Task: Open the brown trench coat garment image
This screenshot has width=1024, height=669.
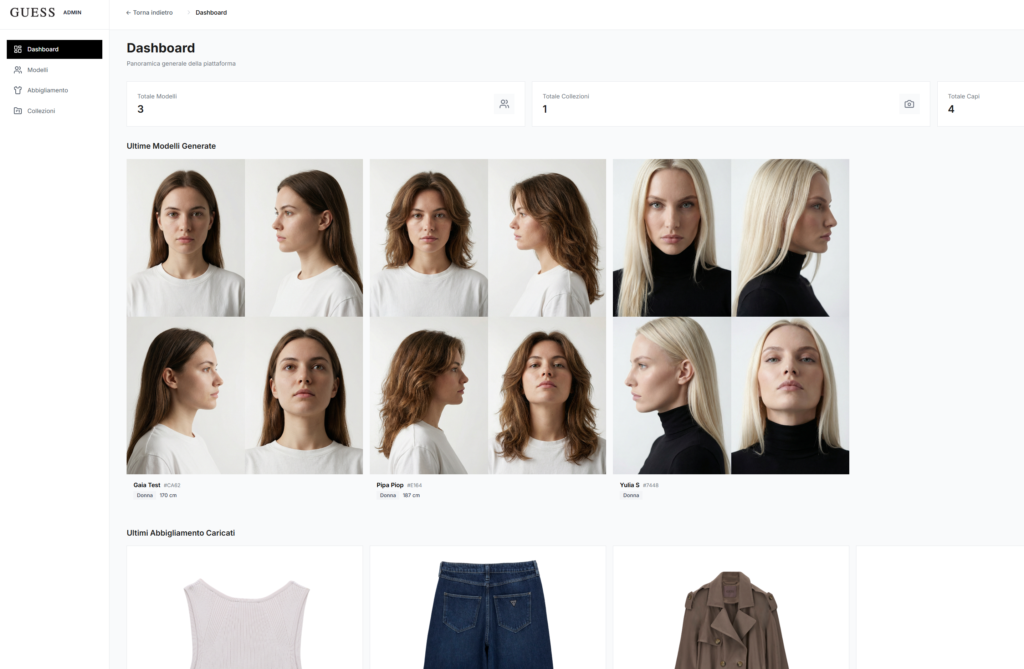Action: click(x=730, y=620)
